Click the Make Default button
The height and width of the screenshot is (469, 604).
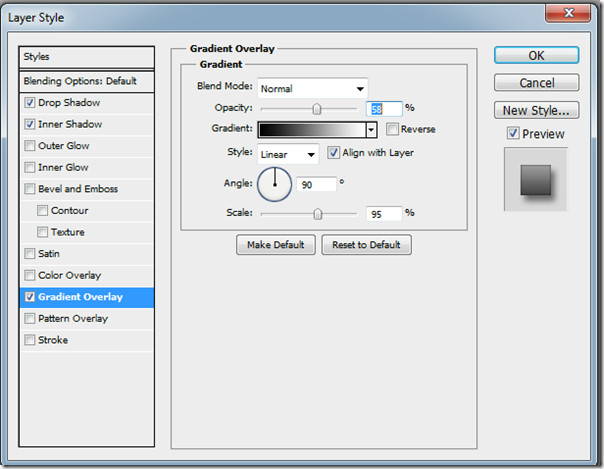pos(276,245)
